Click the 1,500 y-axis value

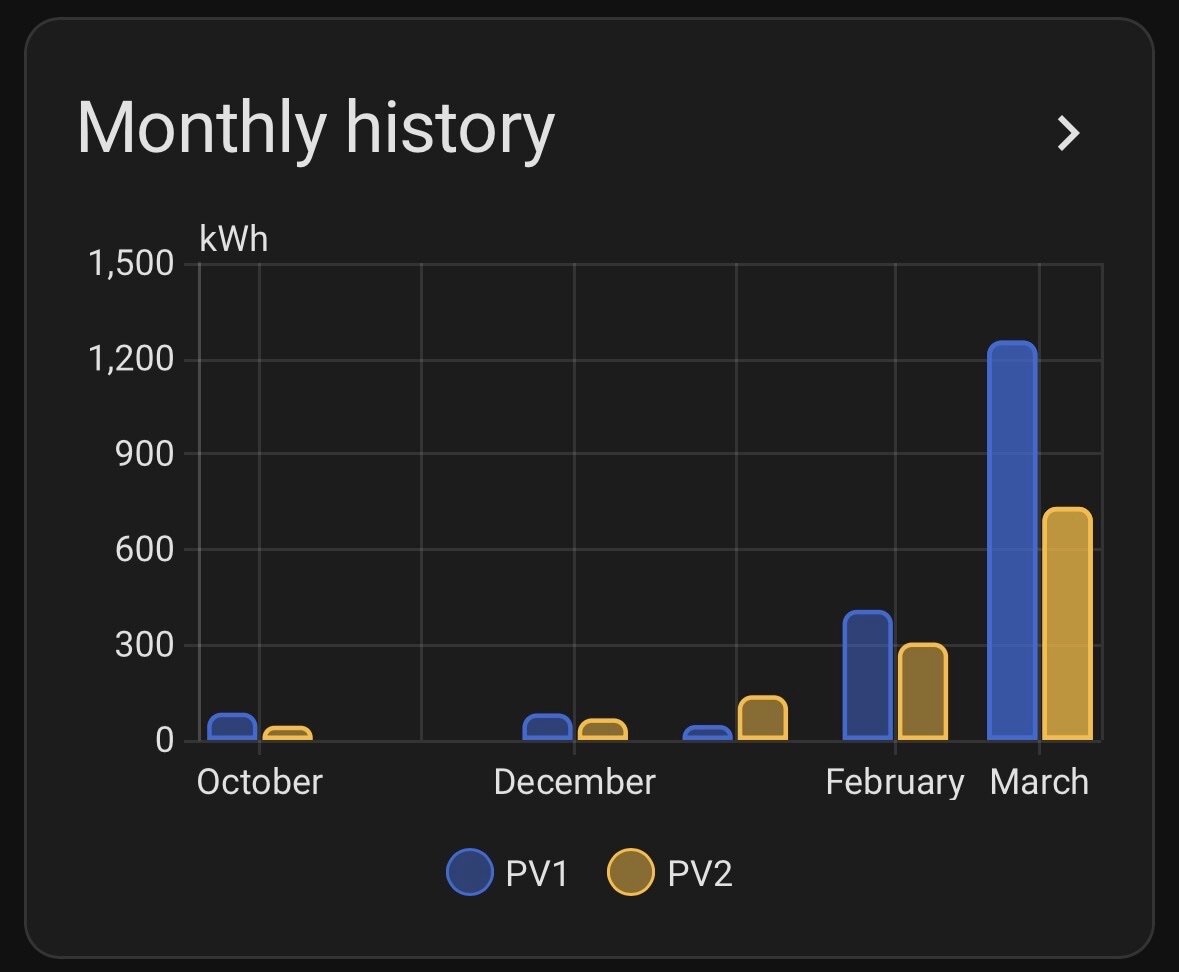pyautogui.click(x=131, y=264)
